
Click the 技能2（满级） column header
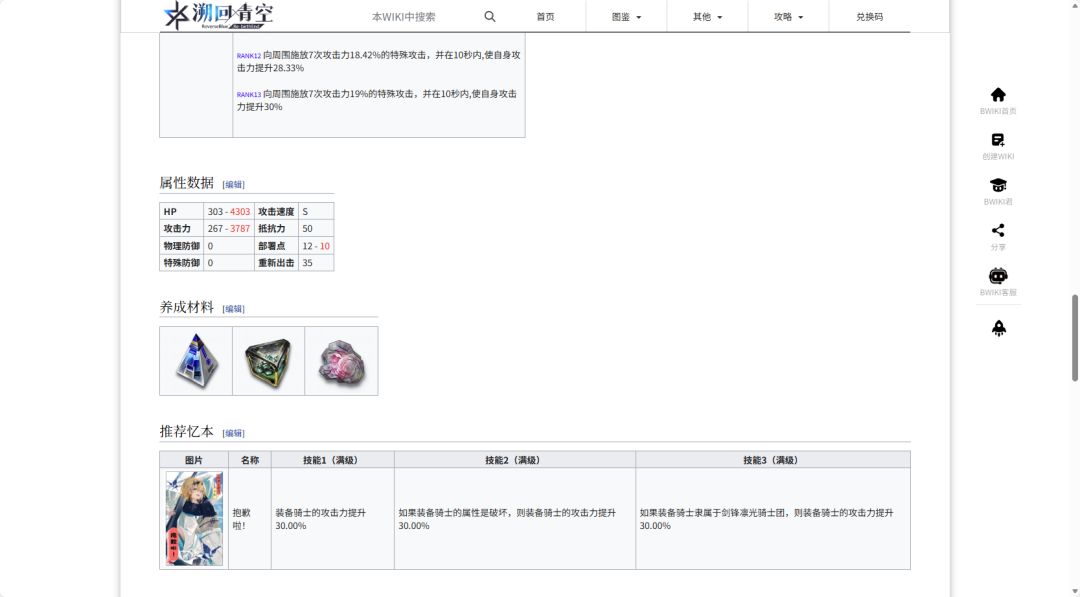click(515, 460)
